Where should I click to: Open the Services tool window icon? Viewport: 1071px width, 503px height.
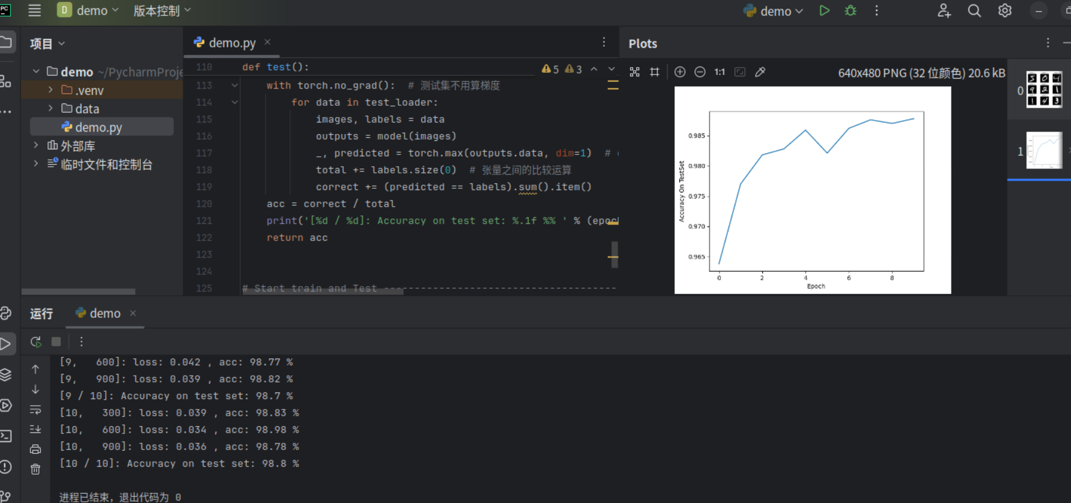coord(5,405)
